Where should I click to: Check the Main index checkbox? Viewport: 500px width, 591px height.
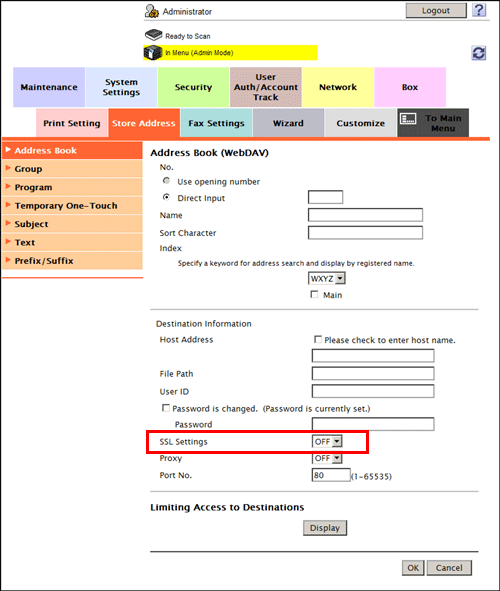pos(314,294)
